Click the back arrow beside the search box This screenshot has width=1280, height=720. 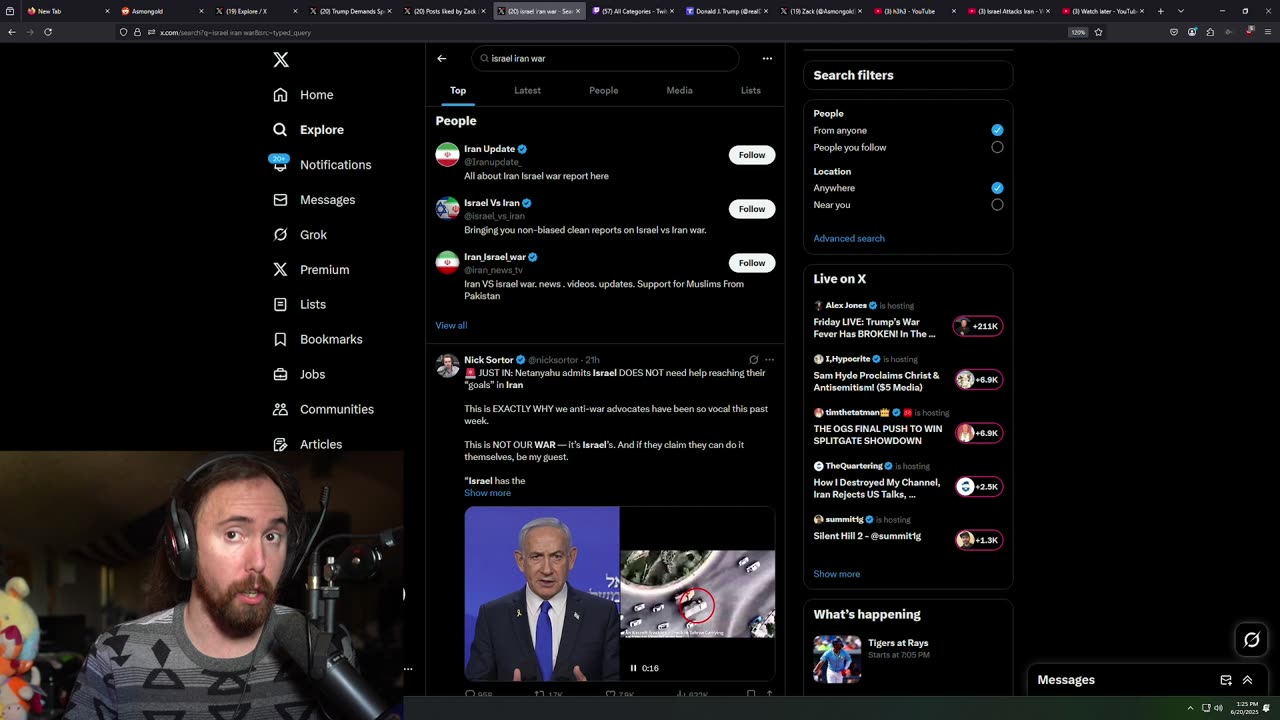pos(441,58)
